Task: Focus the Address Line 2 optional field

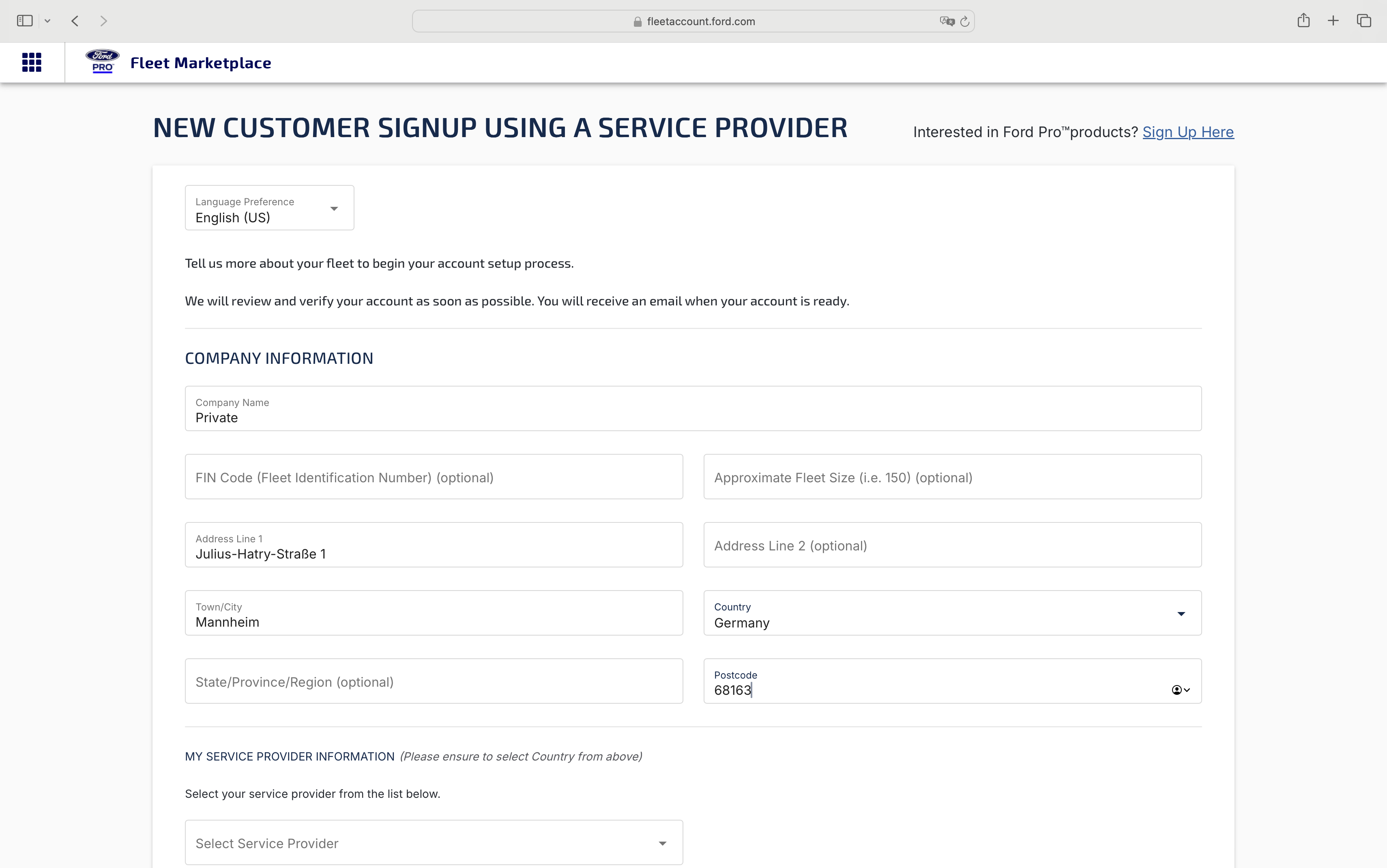Action: pyautogui.click(x=953, y=546)
